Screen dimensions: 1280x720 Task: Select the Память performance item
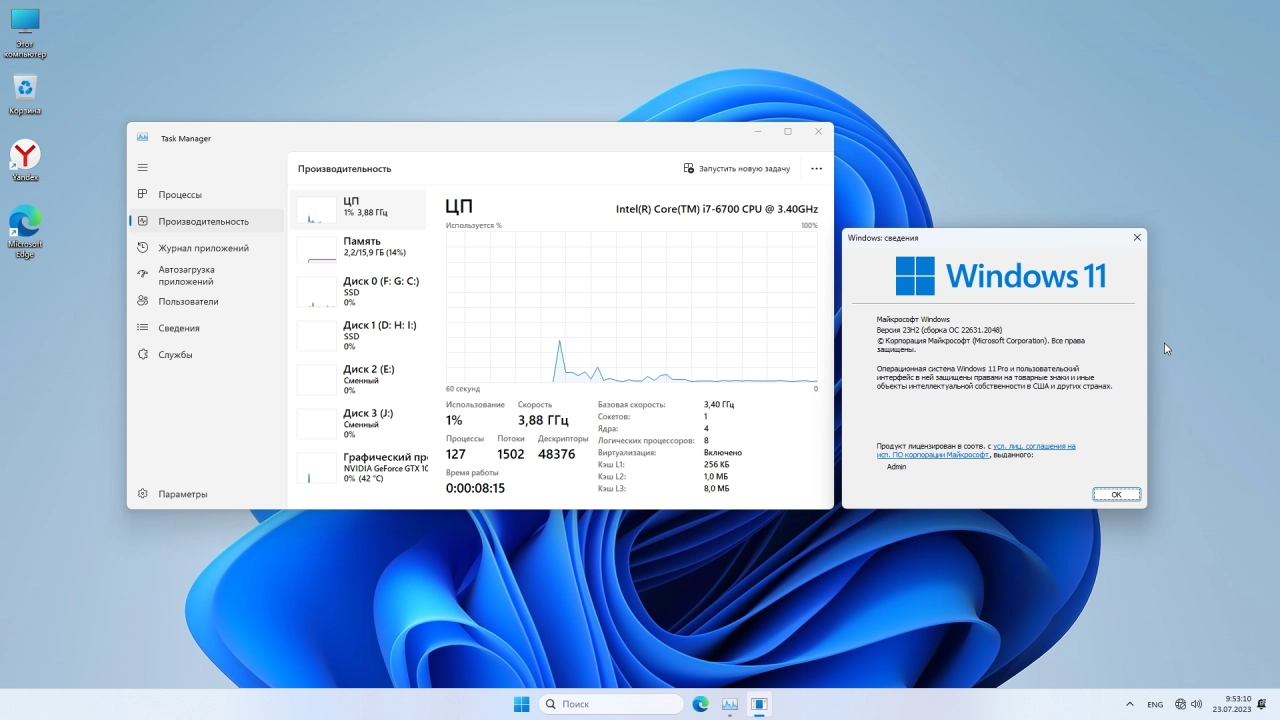[x=358, y=248]
